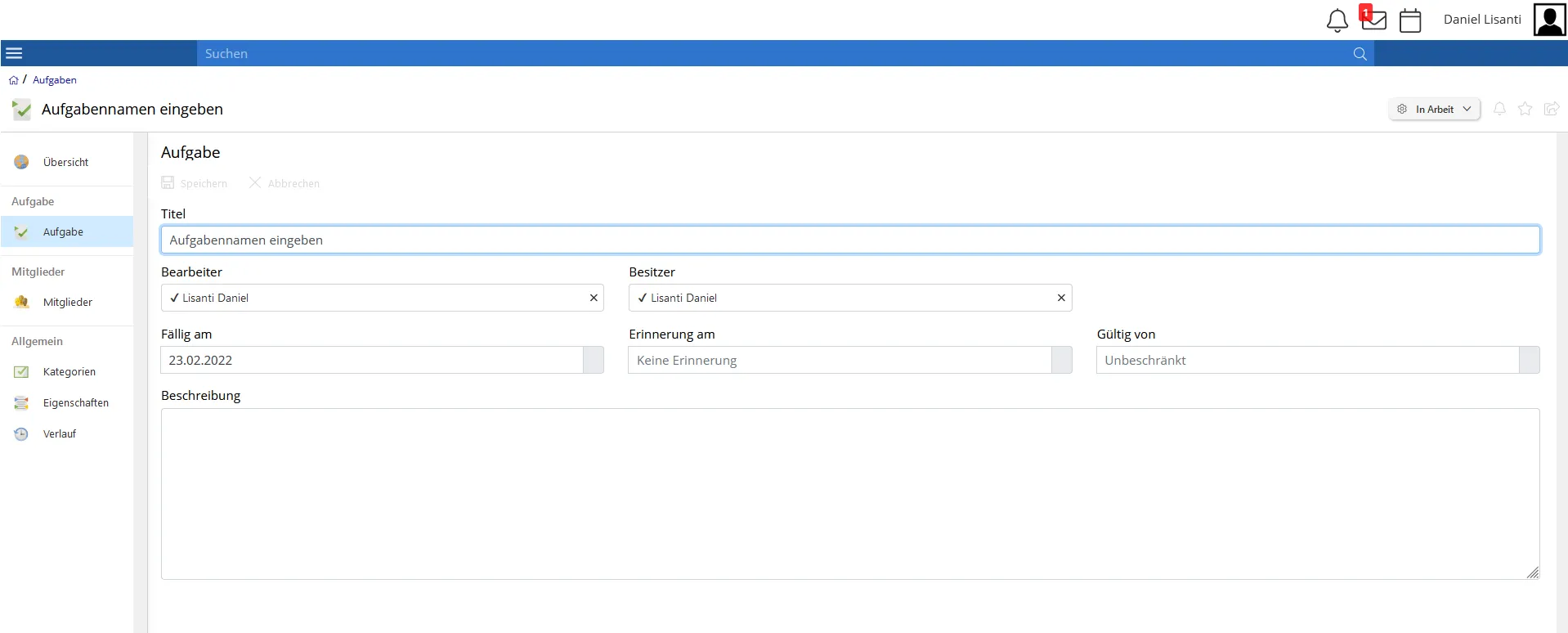Remove Lisanti Daniel from Bearbeiter field
Viewport: 1568px width, 633px height.
(594, 299)
